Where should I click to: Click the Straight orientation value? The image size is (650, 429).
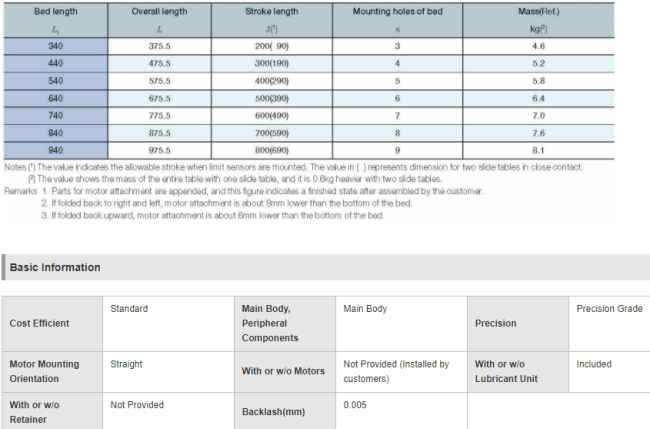click(x=126, y=364)
